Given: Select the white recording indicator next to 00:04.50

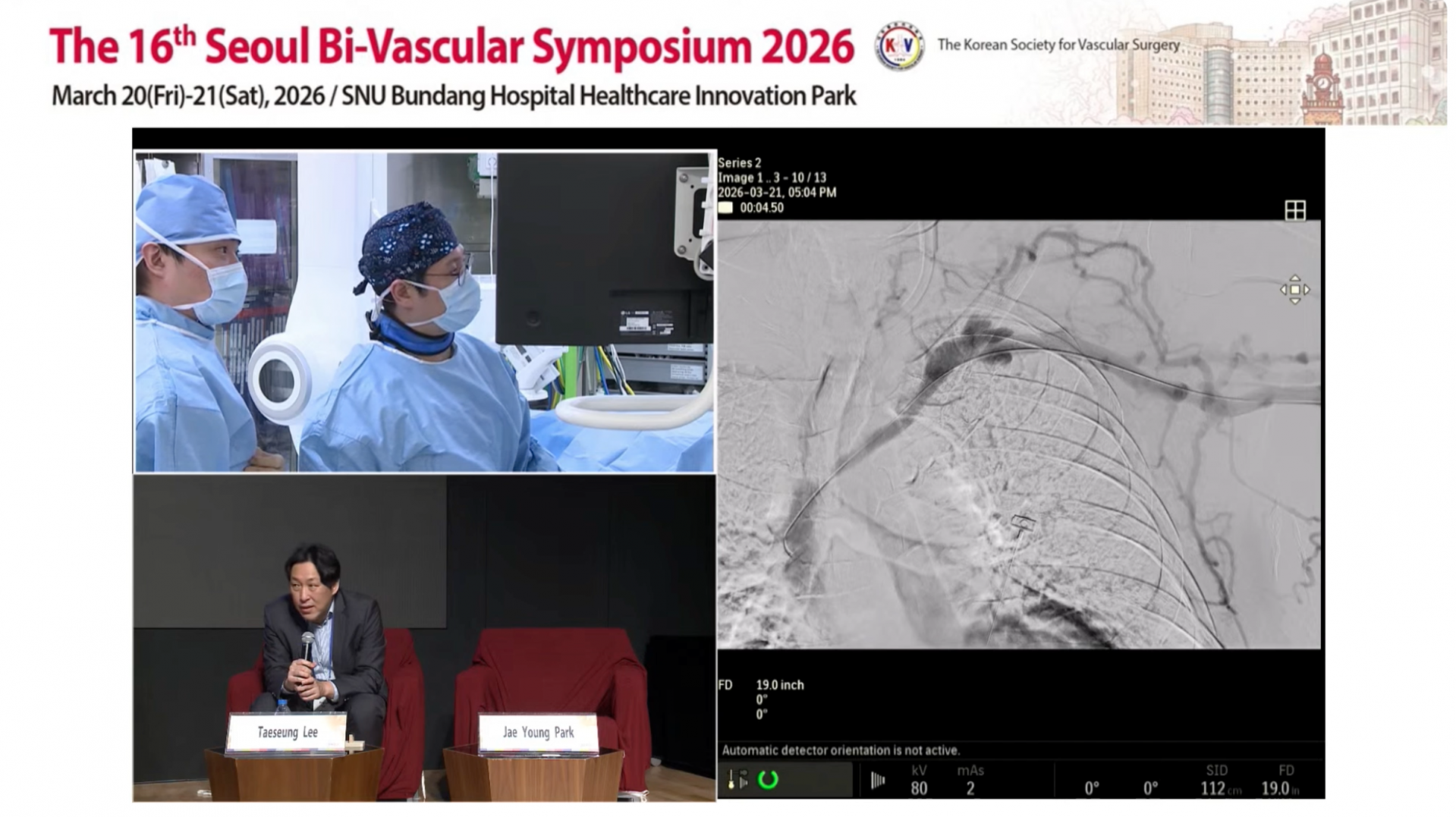Looking at the screenshot, I should 726,208.
